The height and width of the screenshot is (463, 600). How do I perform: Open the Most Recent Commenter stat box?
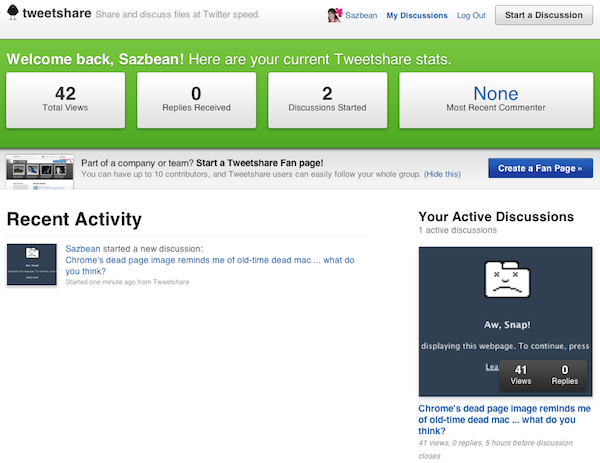coord(496,101)
